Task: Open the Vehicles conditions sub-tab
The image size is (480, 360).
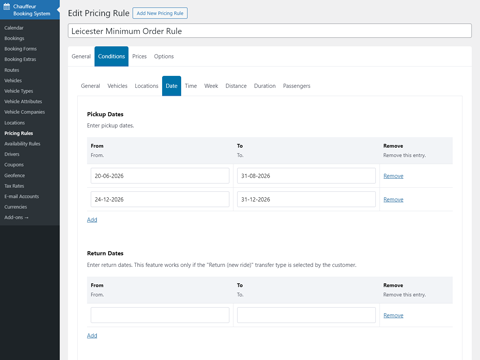Action: (x=117, y=86)
